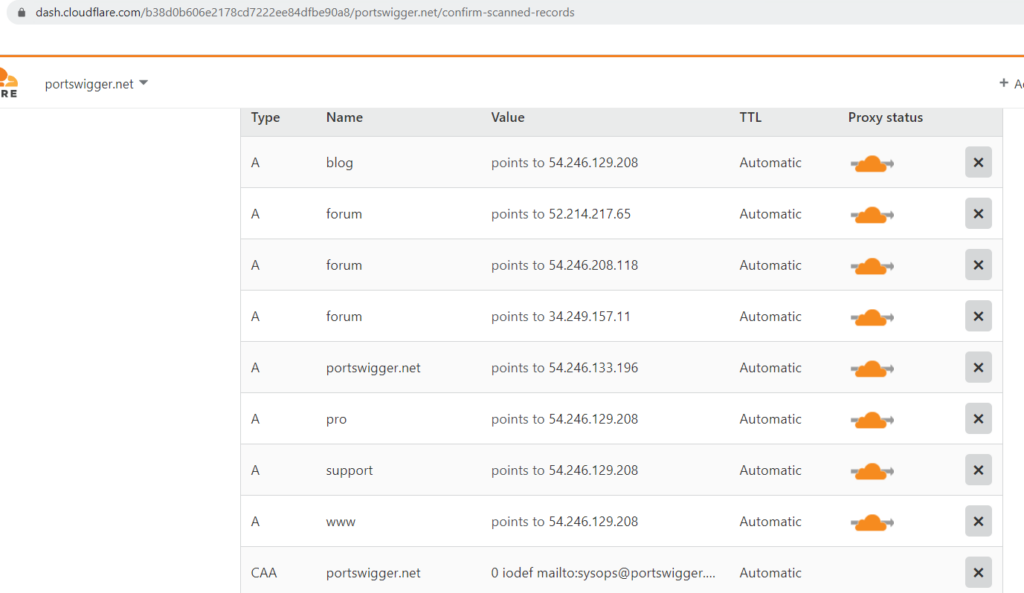
Task: Click the X icon on the blog record
Action: click(x=978, y=162)
